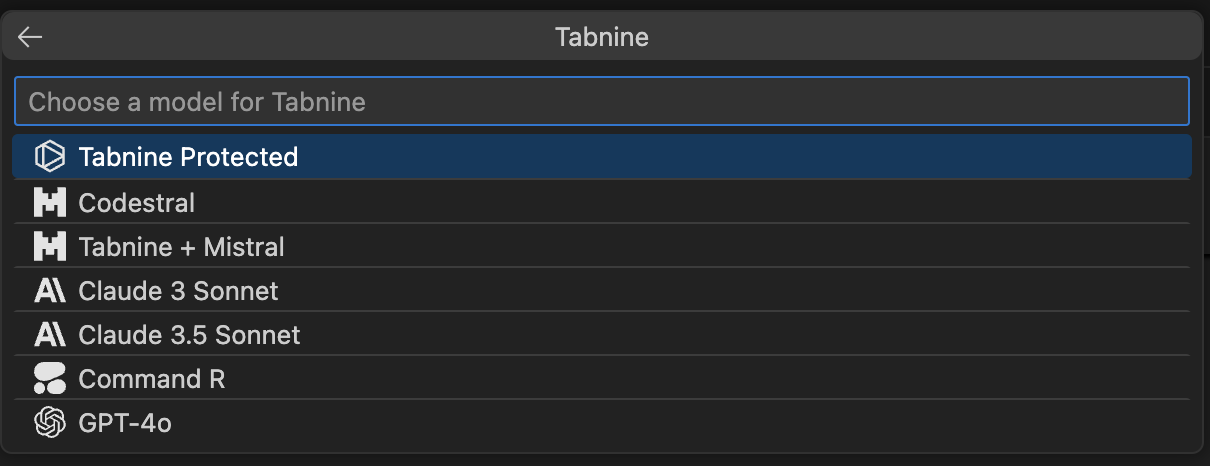Pick the currently highlighted model row

pyautogui.click(x=601, y=157)
